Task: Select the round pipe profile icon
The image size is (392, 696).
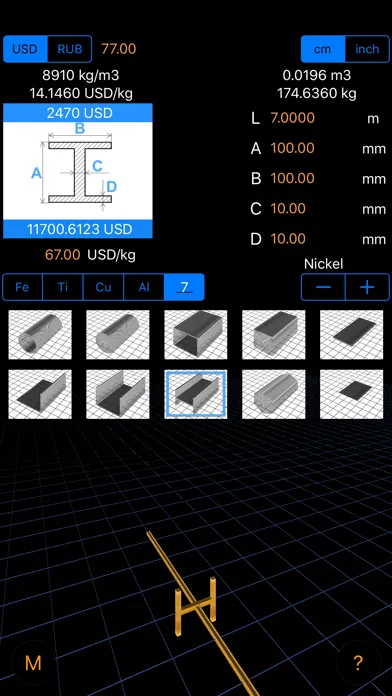Action: [40, 334]
